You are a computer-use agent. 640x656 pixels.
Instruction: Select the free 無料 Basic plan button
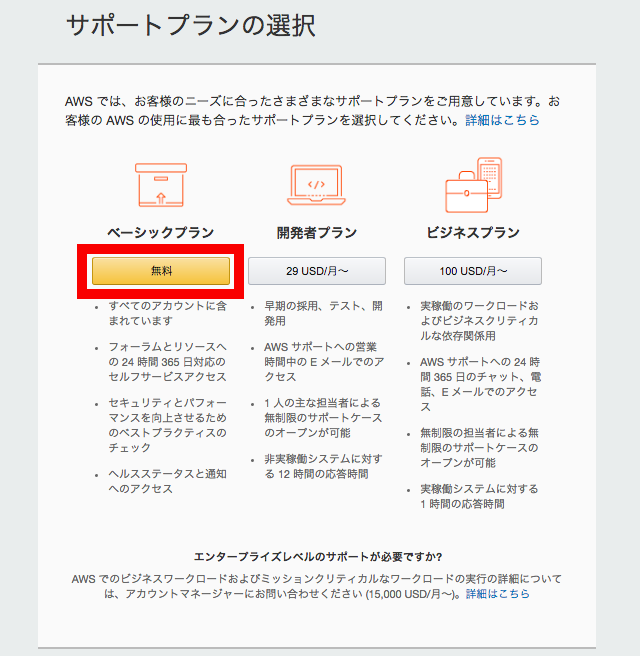(x=161, y=271)
